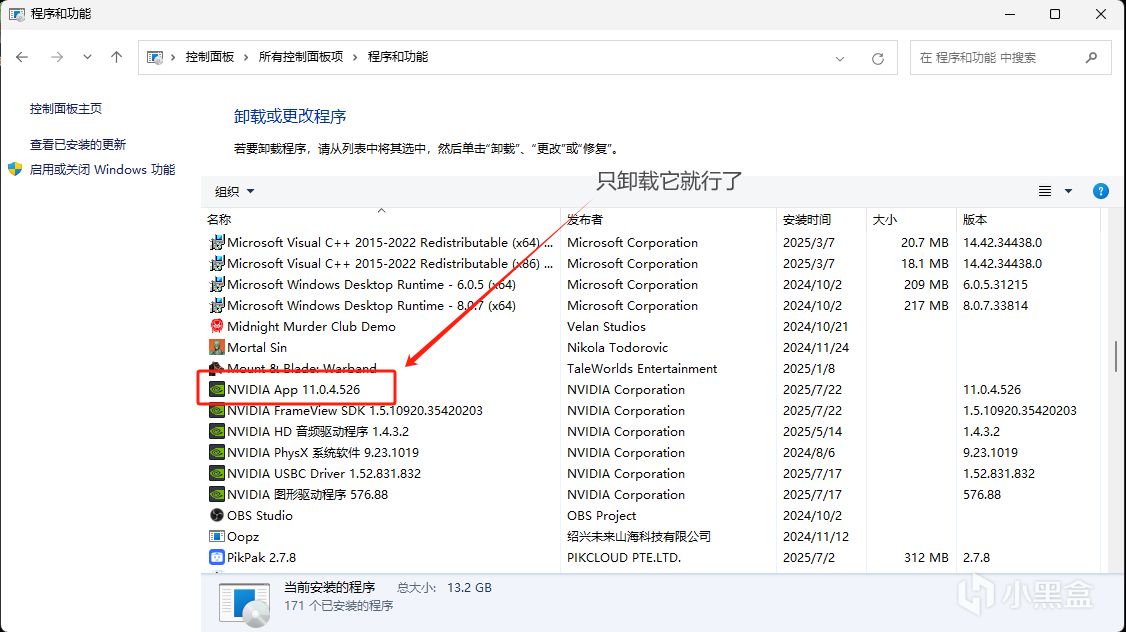1126x632 pixels.
Task: Click publisher TaleWorlds Entertainment
Action: click(642, 368)
